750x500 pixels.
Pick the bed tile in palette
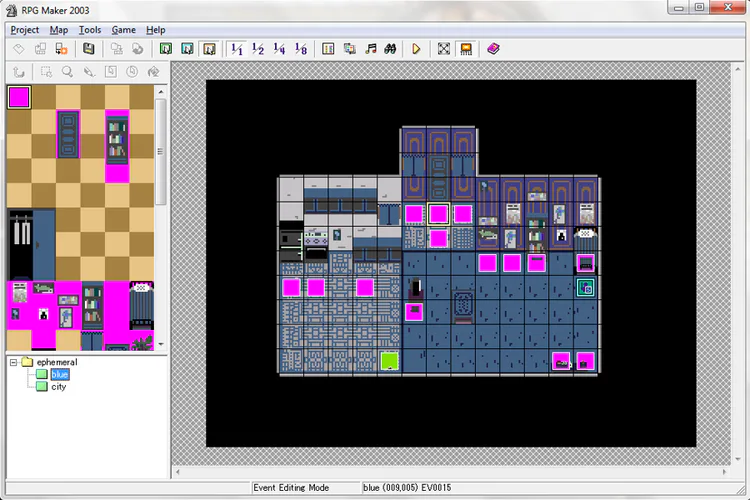[142, 305]
